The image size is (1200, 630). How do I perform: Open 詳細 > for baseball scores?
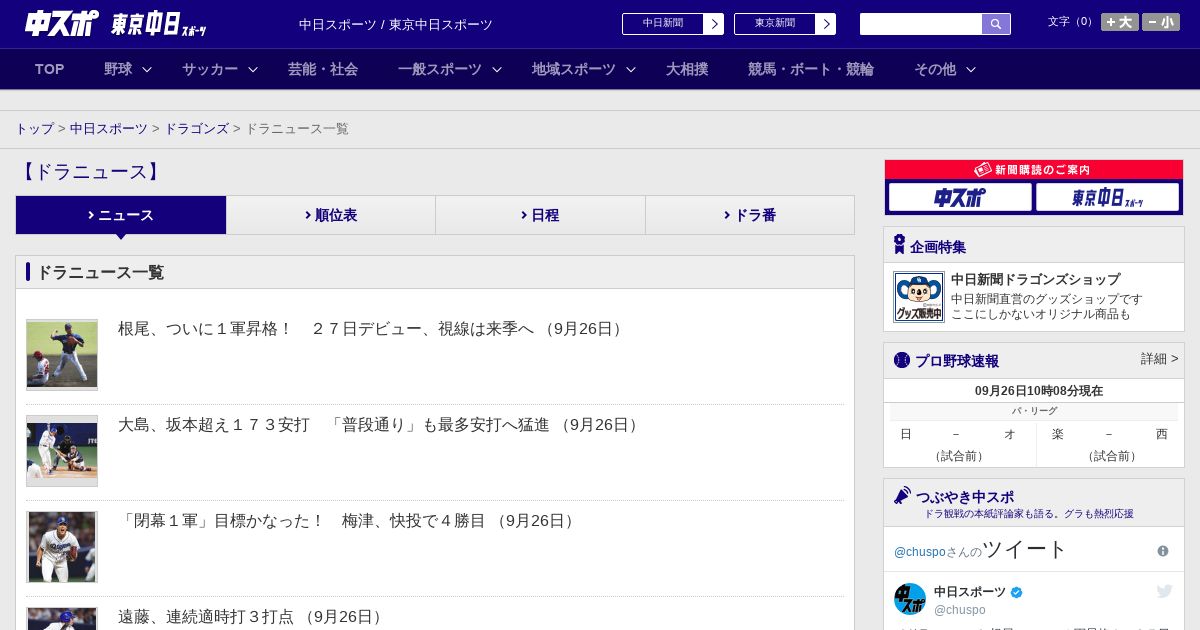tap(1159, 359)
